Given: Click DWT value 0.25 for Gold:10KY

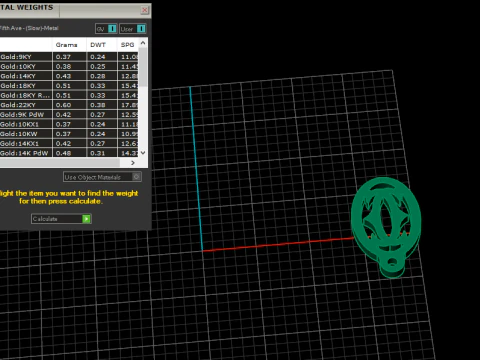Looking at the screenshot, I should [x=98, y=66].
